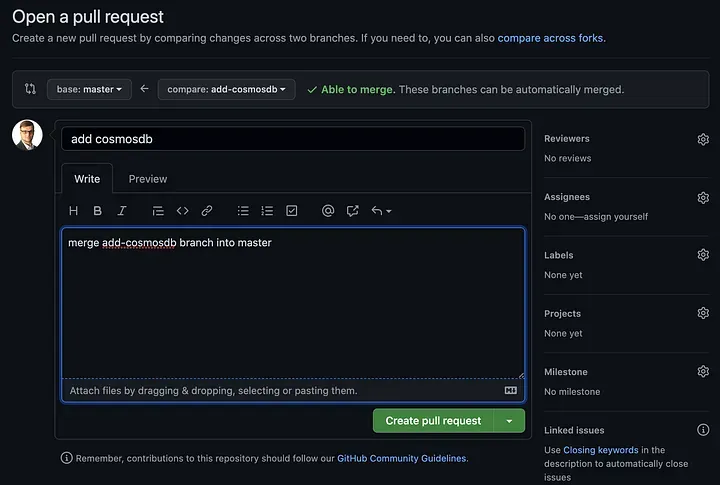The height and width of the screenshot is (485, 720).
Task: Insert a numbered list
Action: (x=267, y=211)
